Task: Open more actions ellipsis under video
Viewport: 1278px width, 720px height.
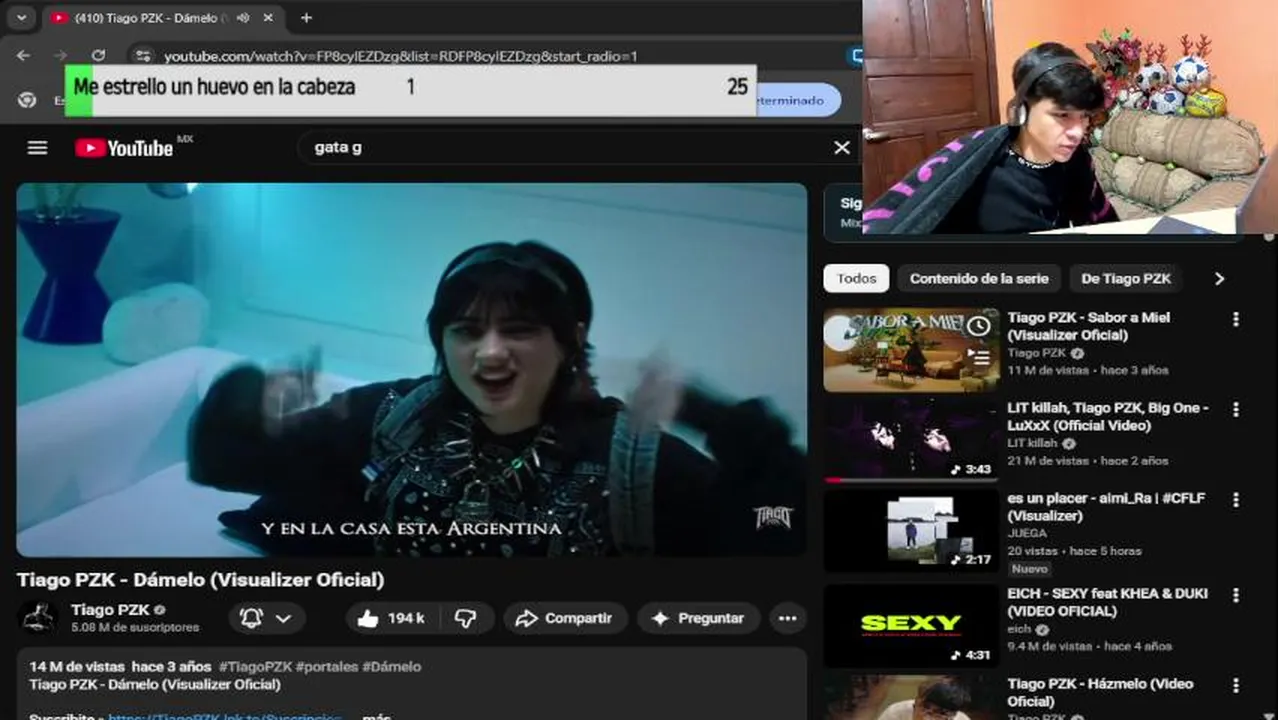Action: (x=788, y=619)
